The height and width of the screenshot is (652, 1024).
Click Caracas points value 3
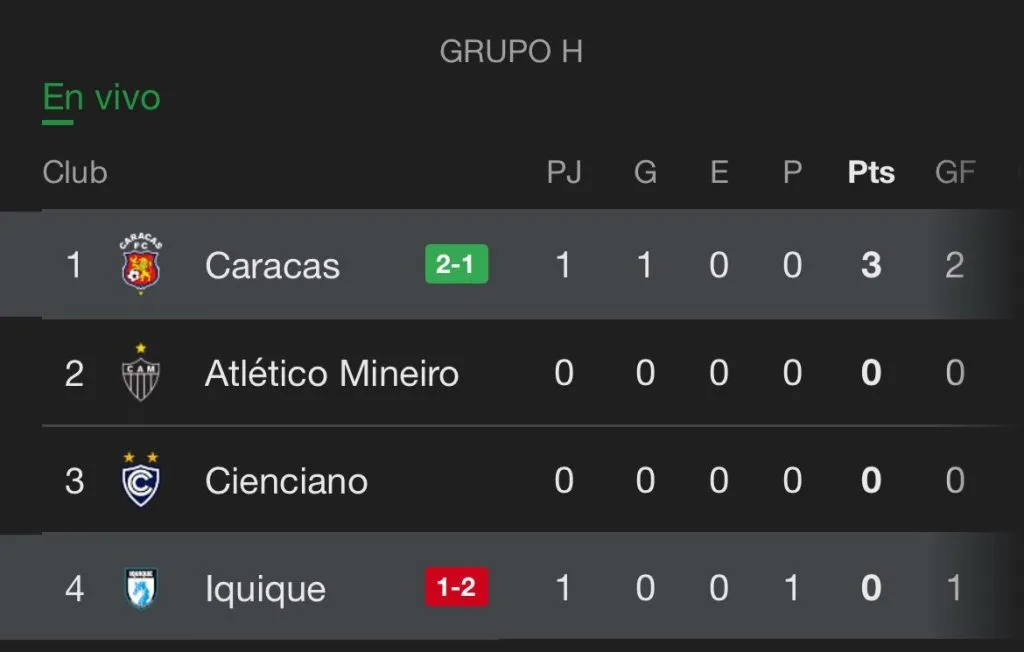click(x=871, y=266)
